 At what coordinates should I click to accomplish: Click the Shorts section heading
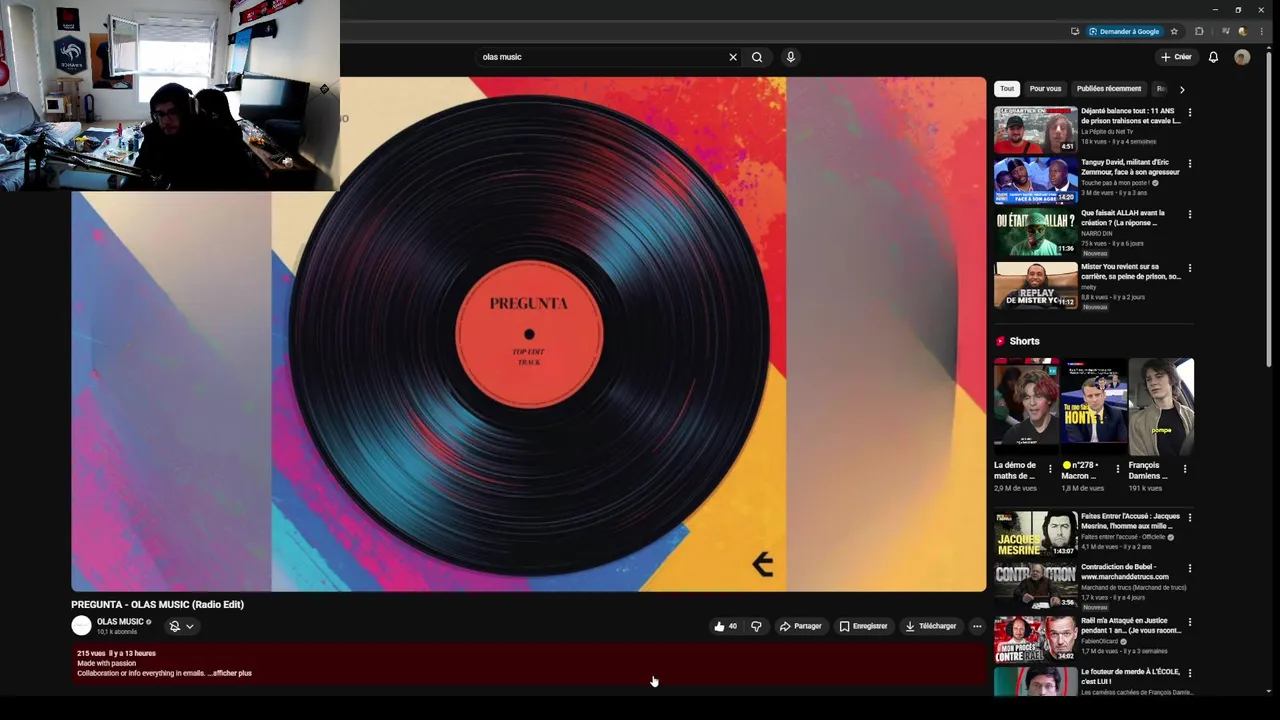tap(1024, 341)
